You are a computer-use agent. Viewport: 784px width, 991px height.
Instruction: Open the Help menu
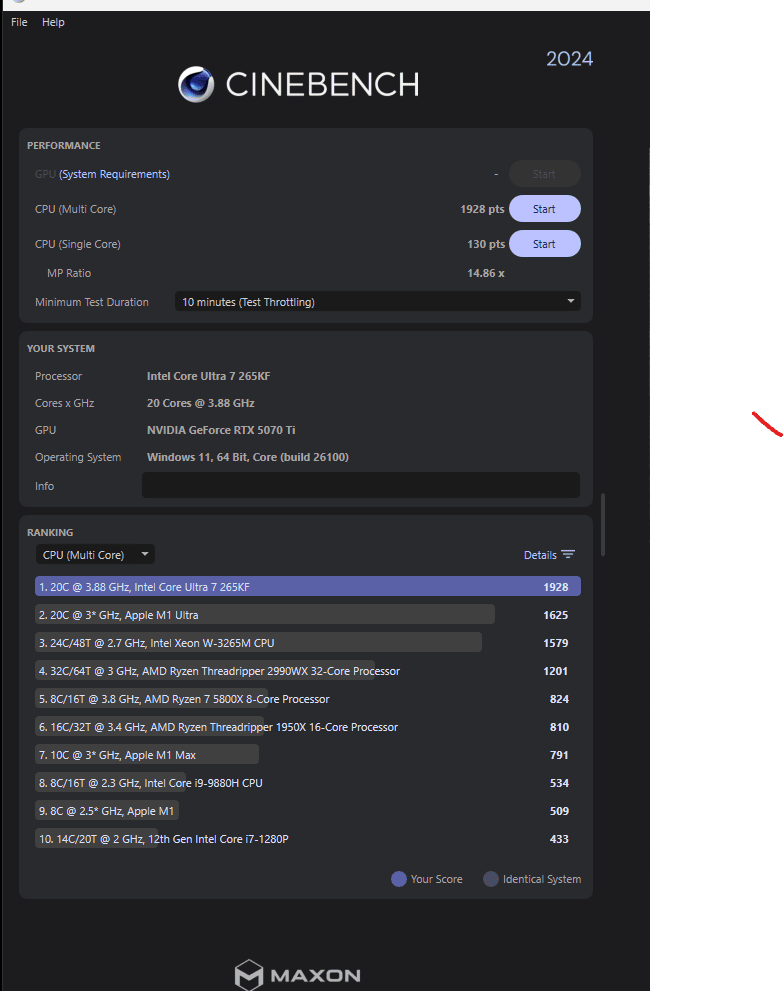click(53, 22)
